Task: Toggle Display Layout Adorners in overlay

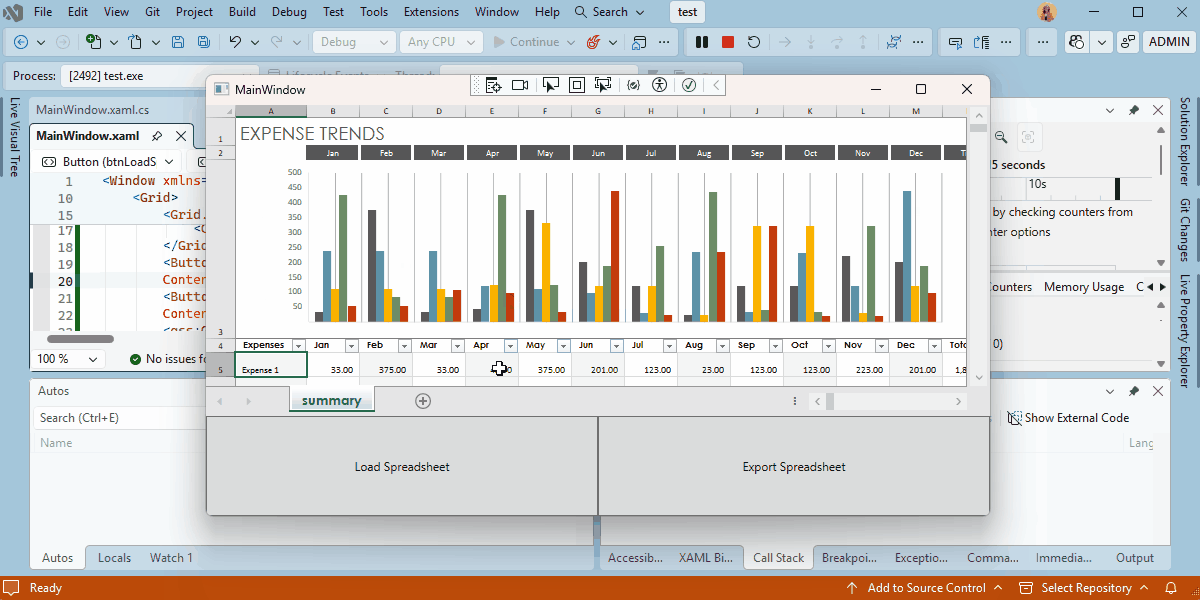Action: click(x=576, y=85)
